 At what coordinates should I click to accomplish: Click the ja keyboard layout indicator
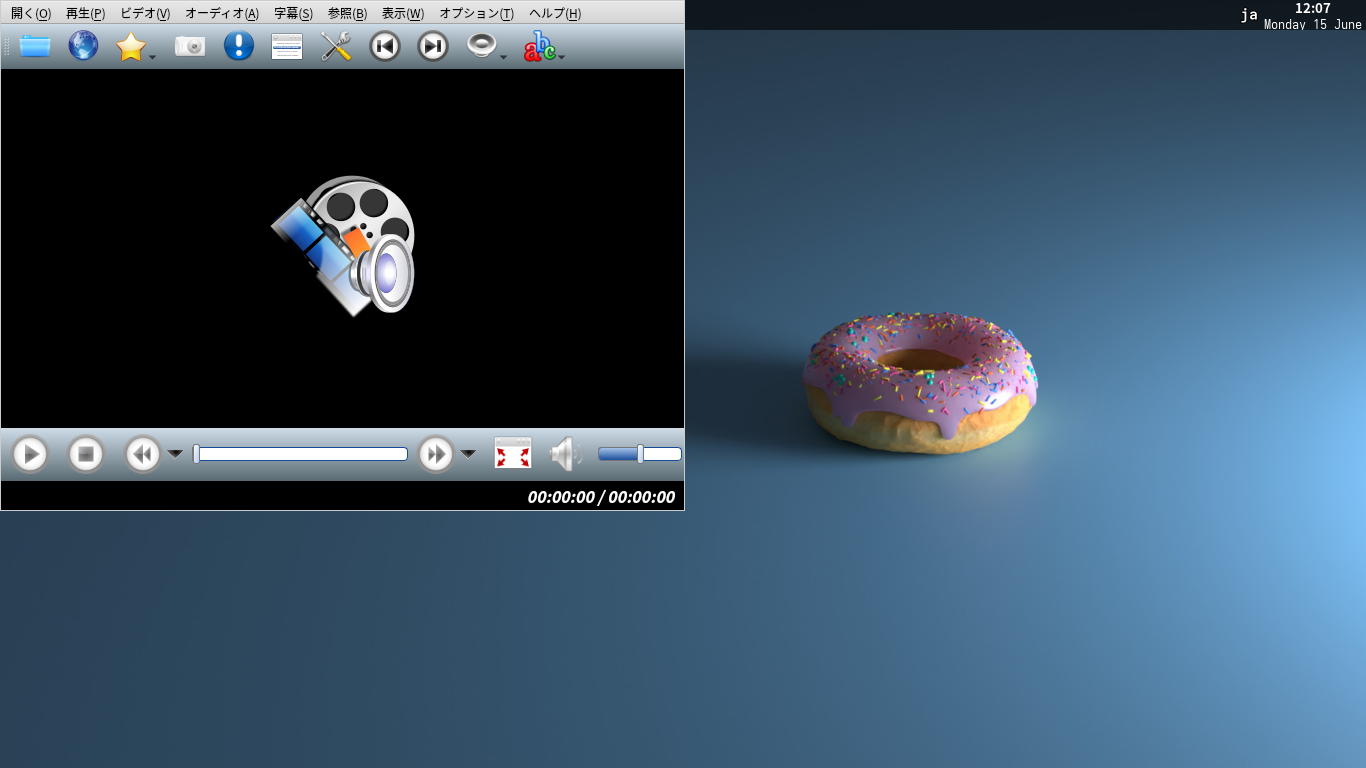(1249, 14)
